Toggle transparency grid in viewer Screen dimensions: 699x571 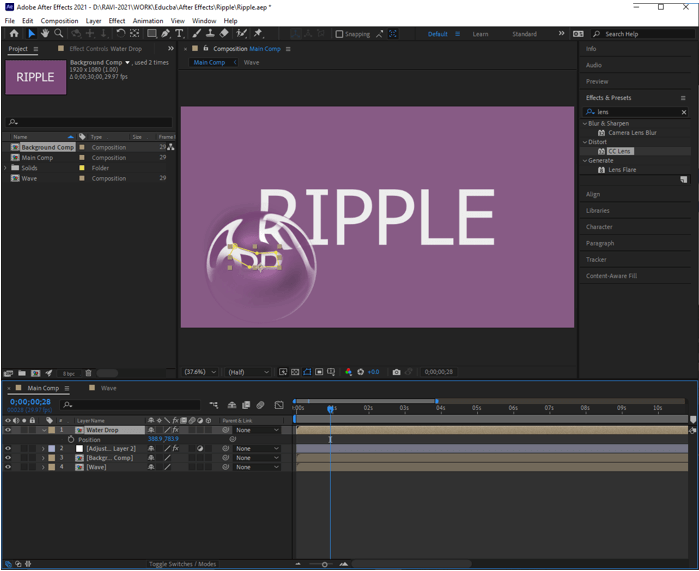(295, 372)
